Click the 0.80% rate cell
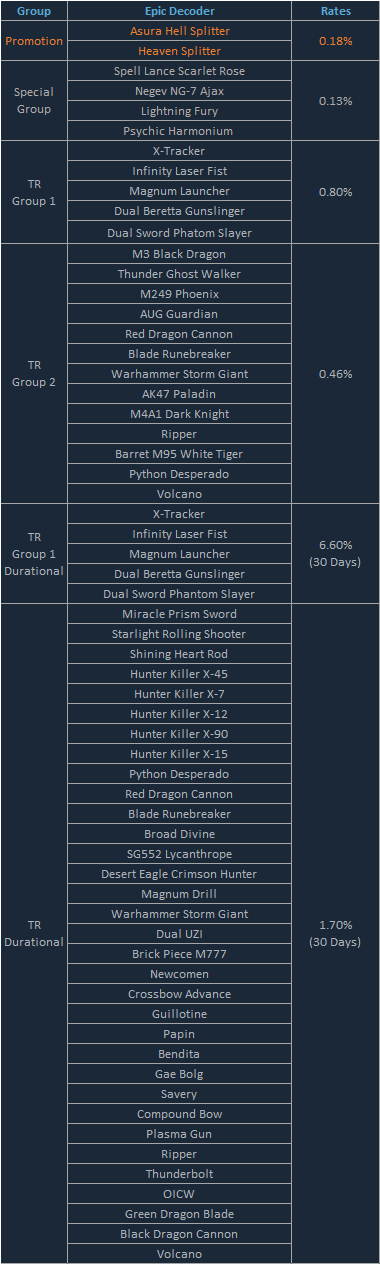 [335, 192]
